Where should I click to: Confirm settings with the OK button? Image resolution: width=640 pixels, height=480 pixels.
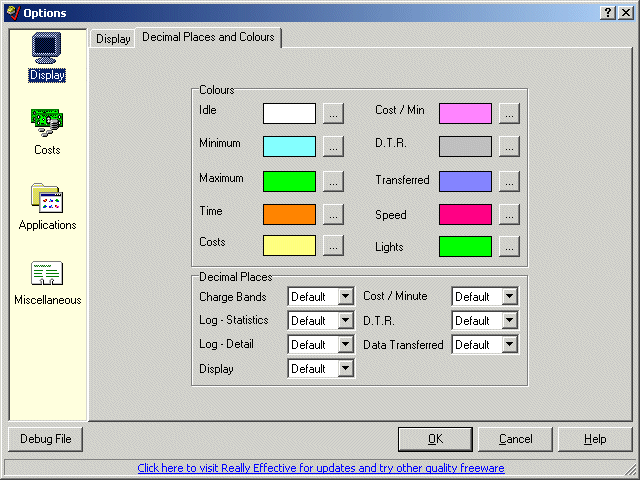pos(435,439)
